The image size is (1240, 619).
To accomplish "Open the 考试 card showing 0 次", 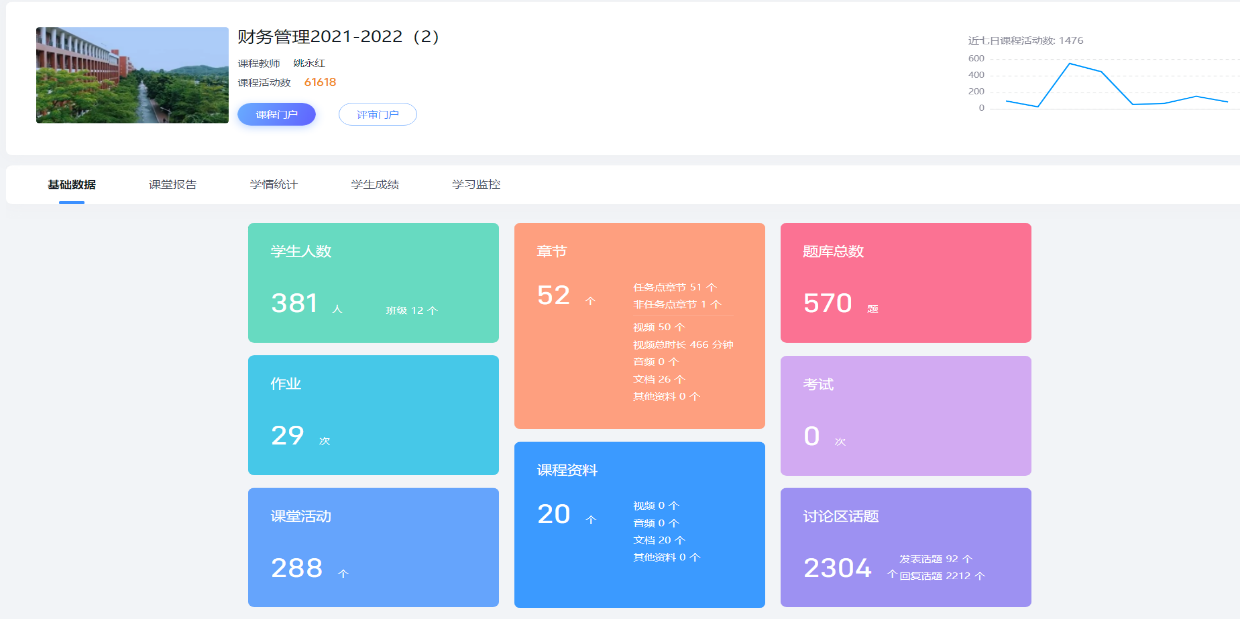I will (x=905, y=415).
